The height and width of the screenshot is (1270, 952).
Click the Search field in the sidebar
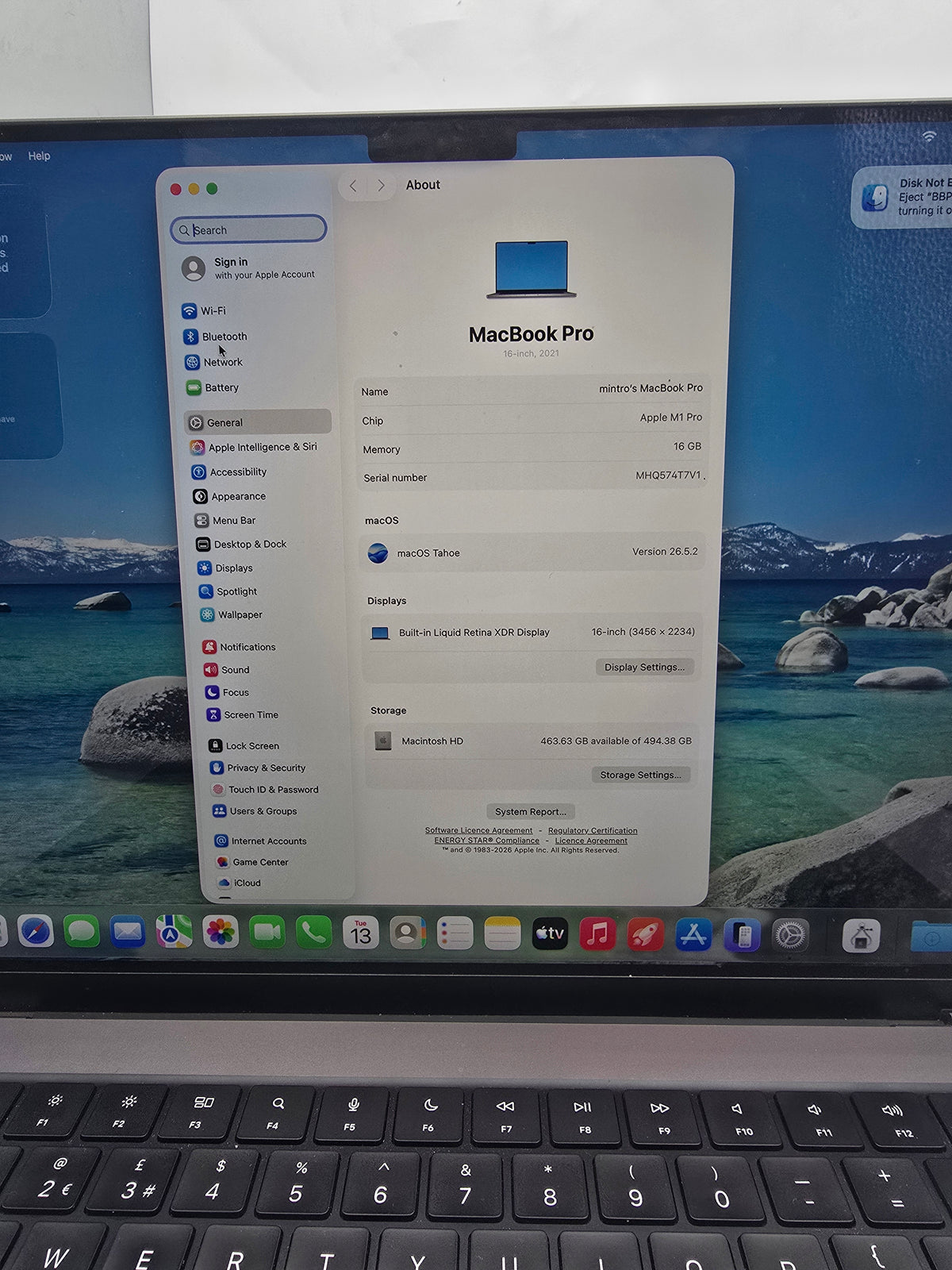pos(248,229)
